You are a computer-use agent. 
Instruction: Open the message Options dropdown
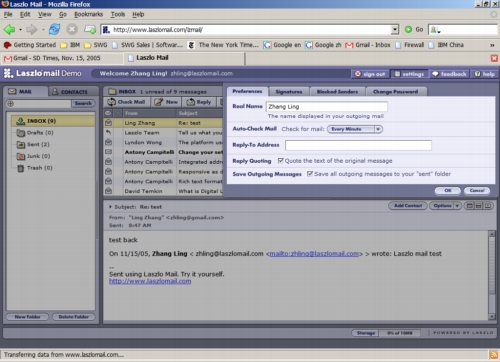445,206
